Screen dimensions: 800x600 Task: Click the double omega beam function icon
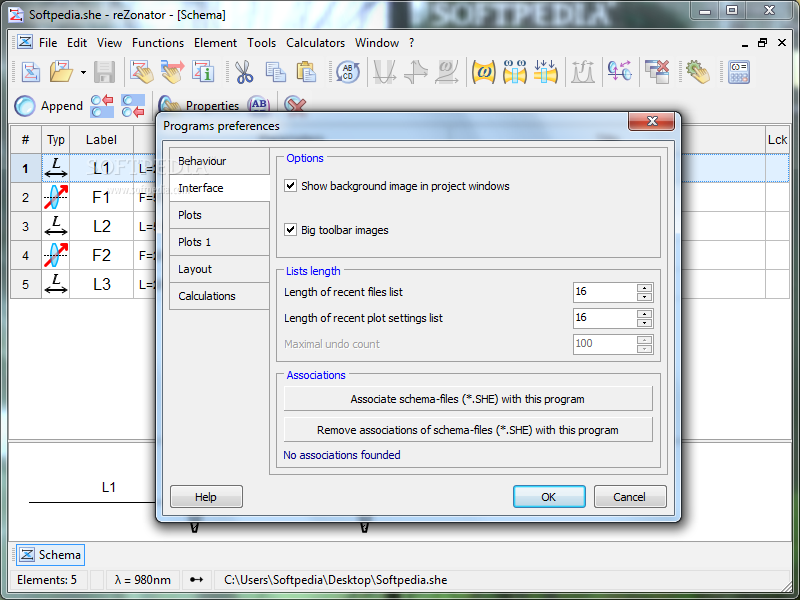click(x=514, y=72)
